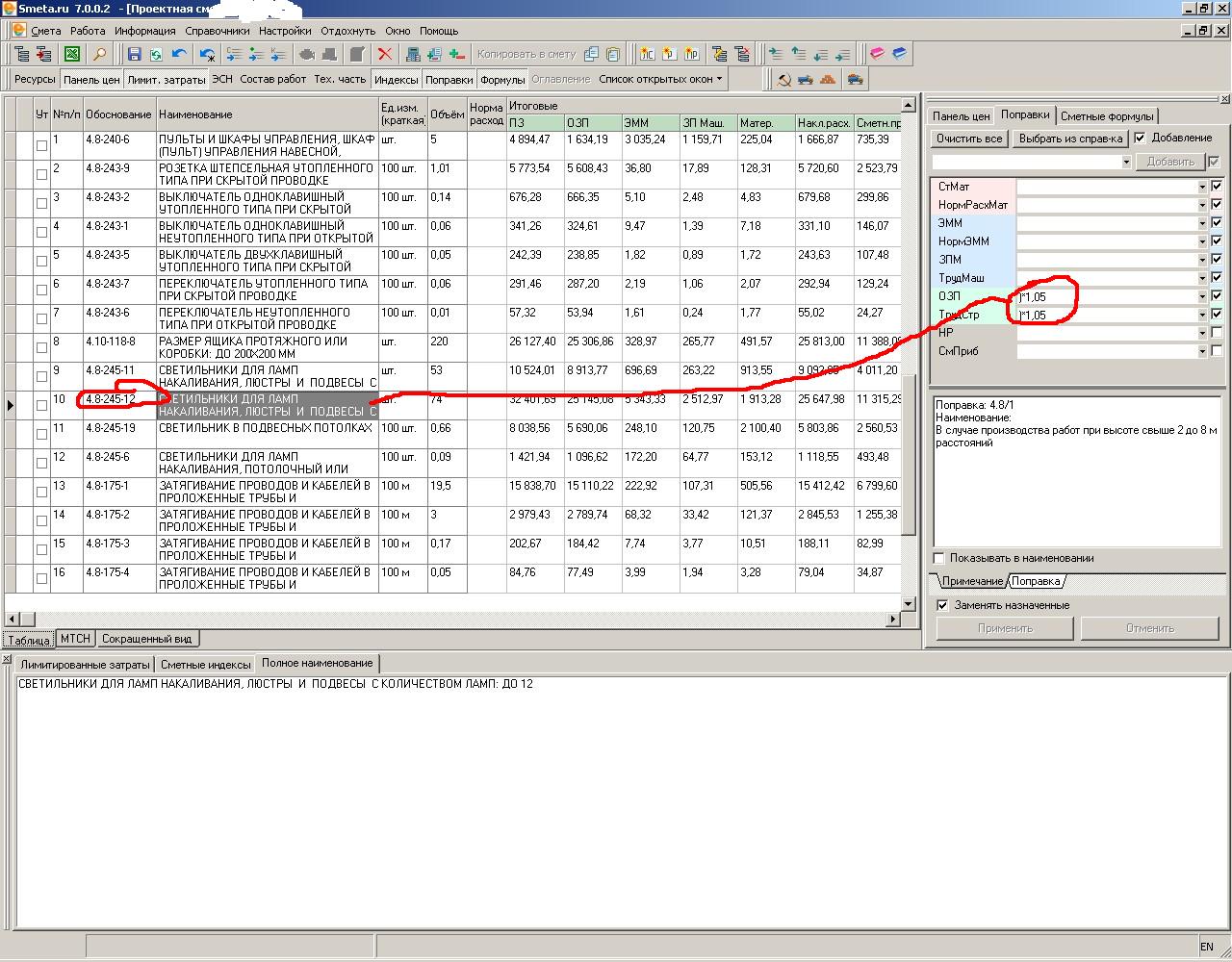Enable the checkbox next to НР field
The width and height of the screenshot is (1232, 962).
1217,333
